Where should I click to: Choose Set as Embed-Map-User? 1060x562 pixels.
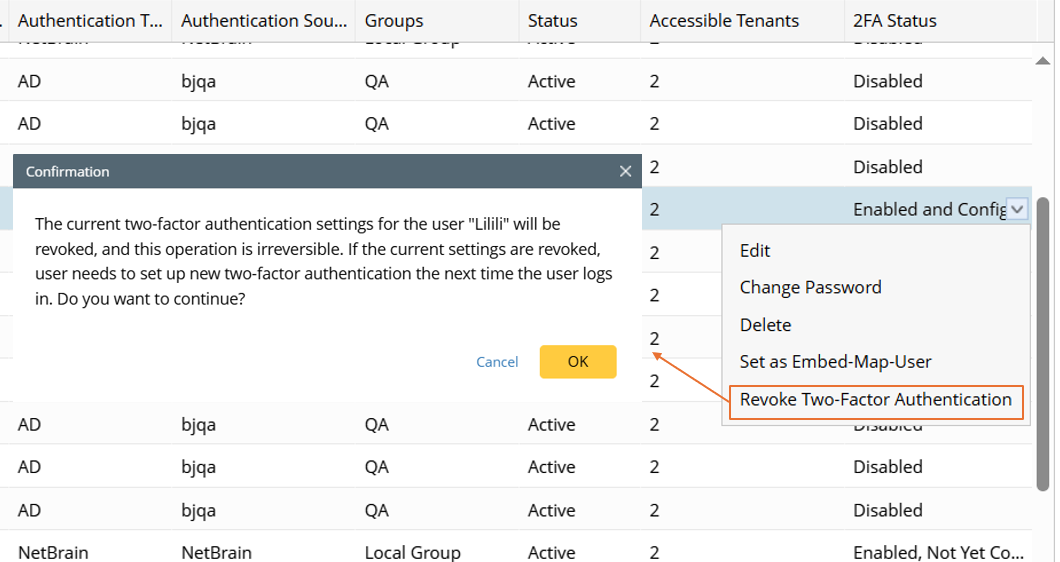[x=835, y=362]
